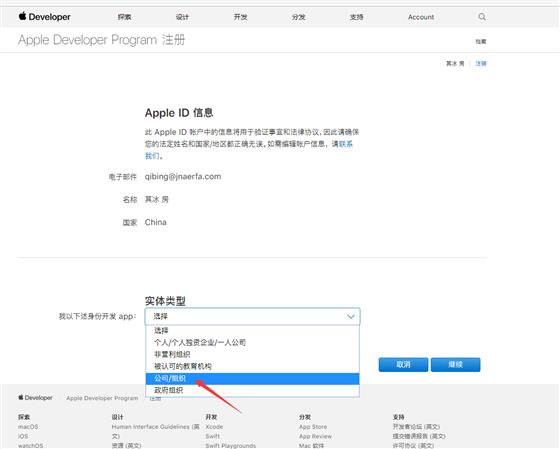
Task: Open 开发者论坛 footer link
Action: click(x=416, y=426)
